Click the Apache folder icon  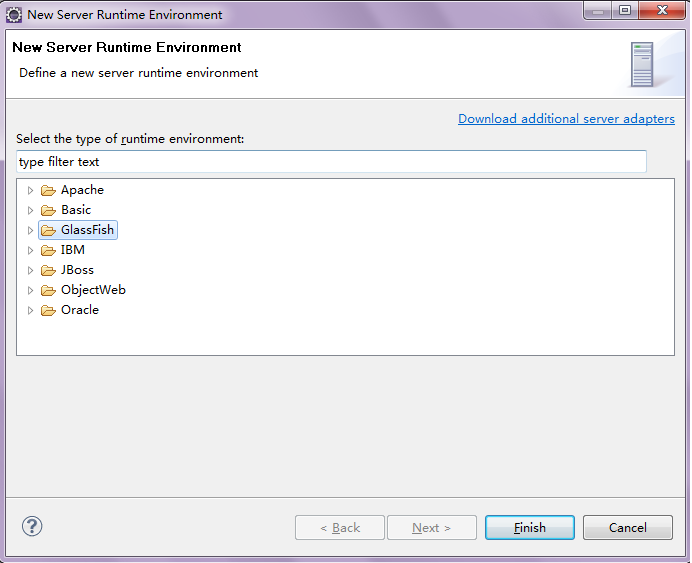48,190
